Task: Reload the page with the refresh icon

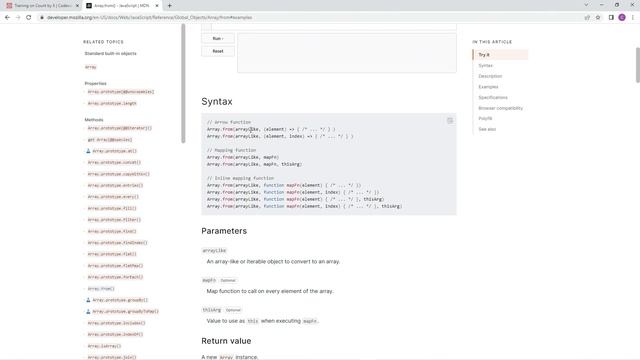Action: [x=29, y=18]
